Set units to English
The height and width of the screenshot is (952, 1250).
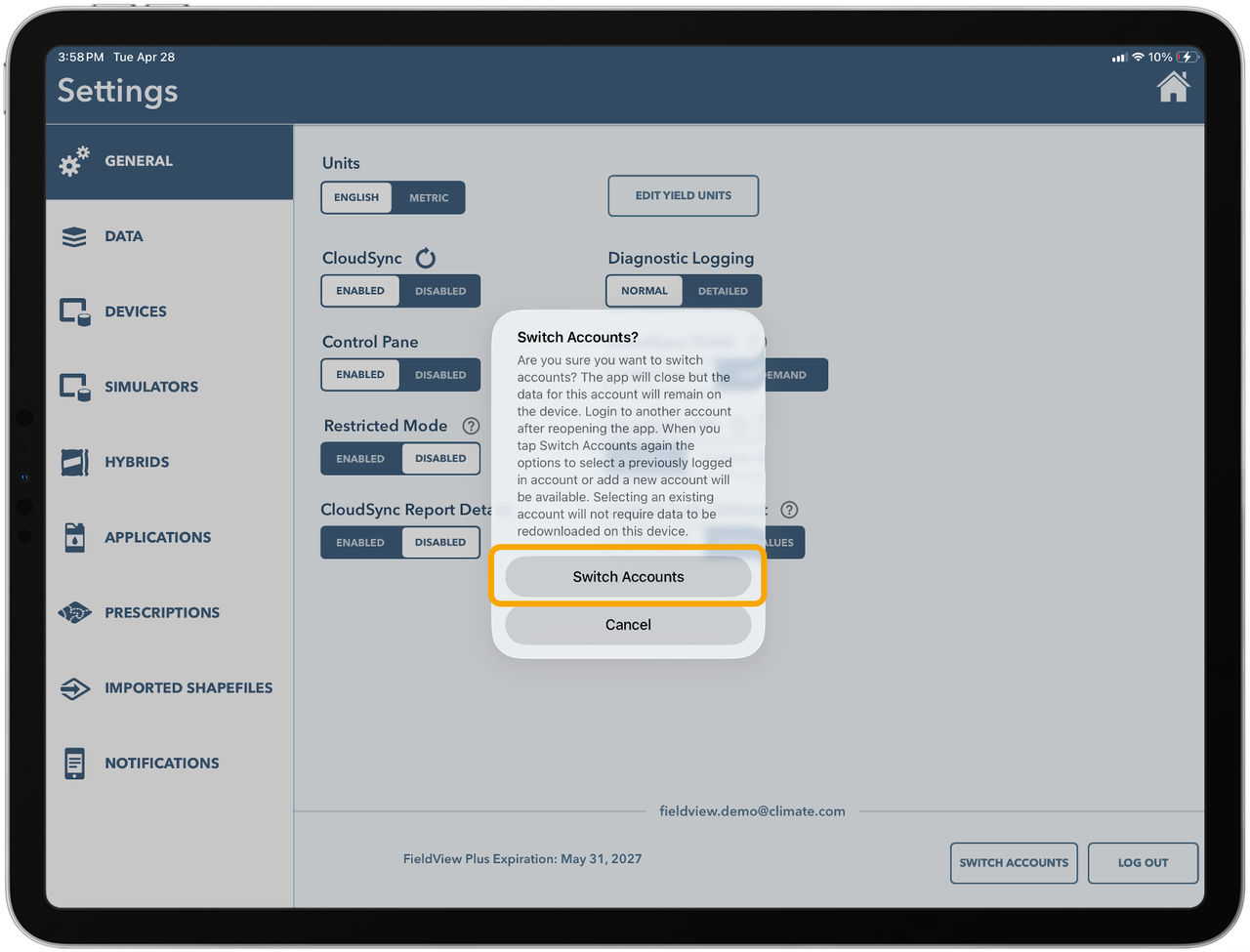356,197
